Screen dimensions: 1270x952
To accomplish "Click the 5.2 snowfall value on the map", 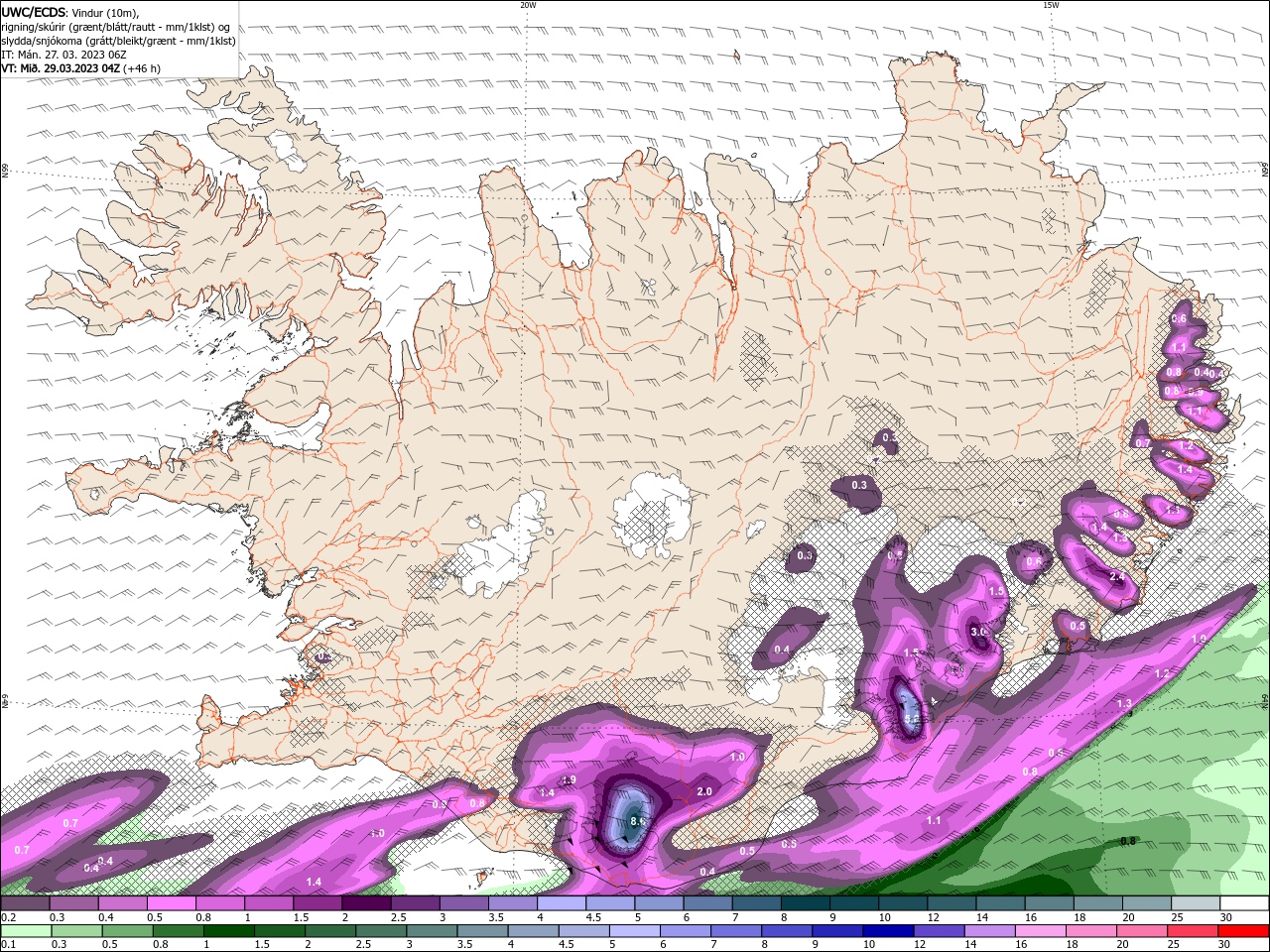I will [912, 719].
